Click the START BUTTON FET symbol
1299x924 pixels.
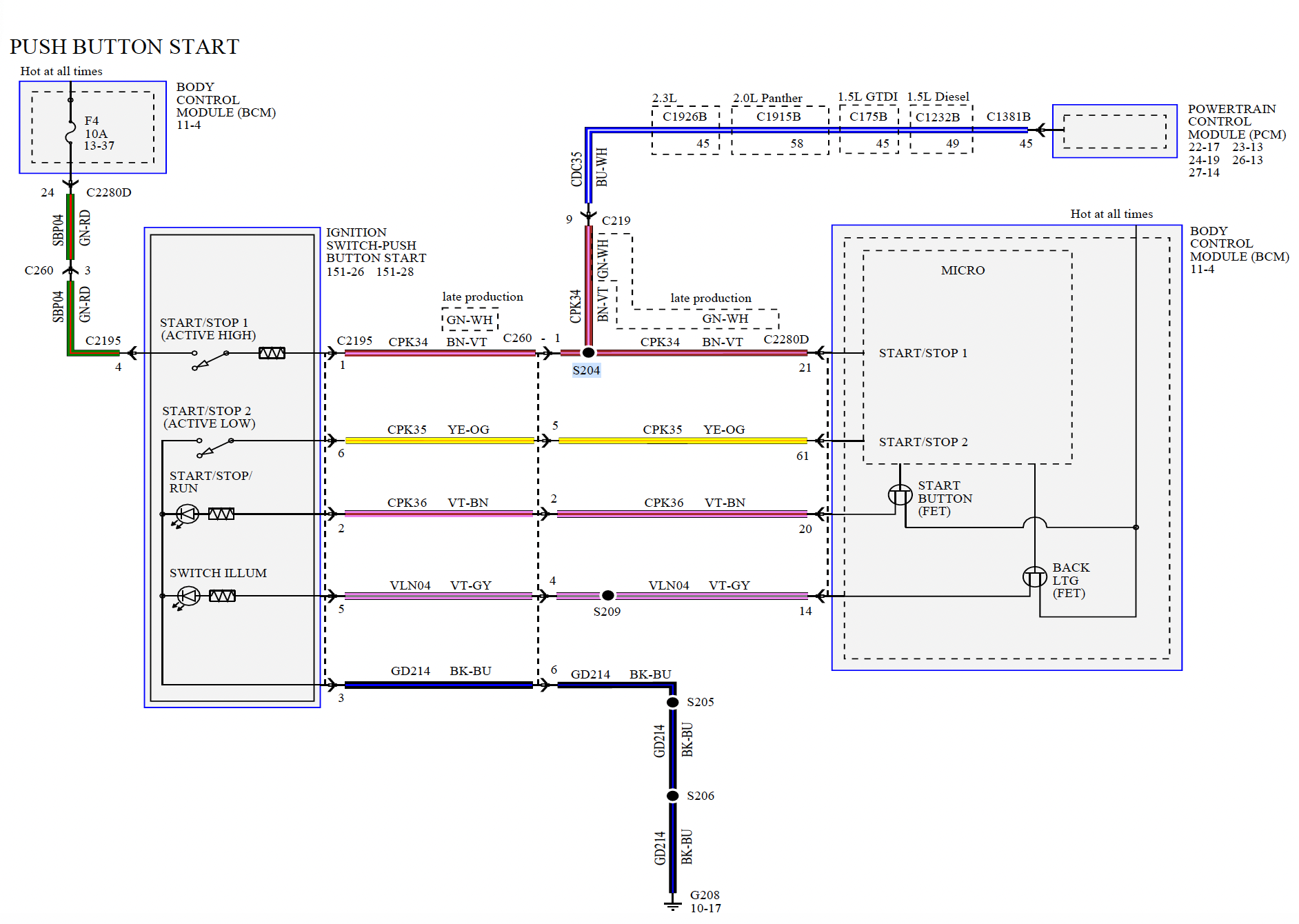click(x=900, y=495)
